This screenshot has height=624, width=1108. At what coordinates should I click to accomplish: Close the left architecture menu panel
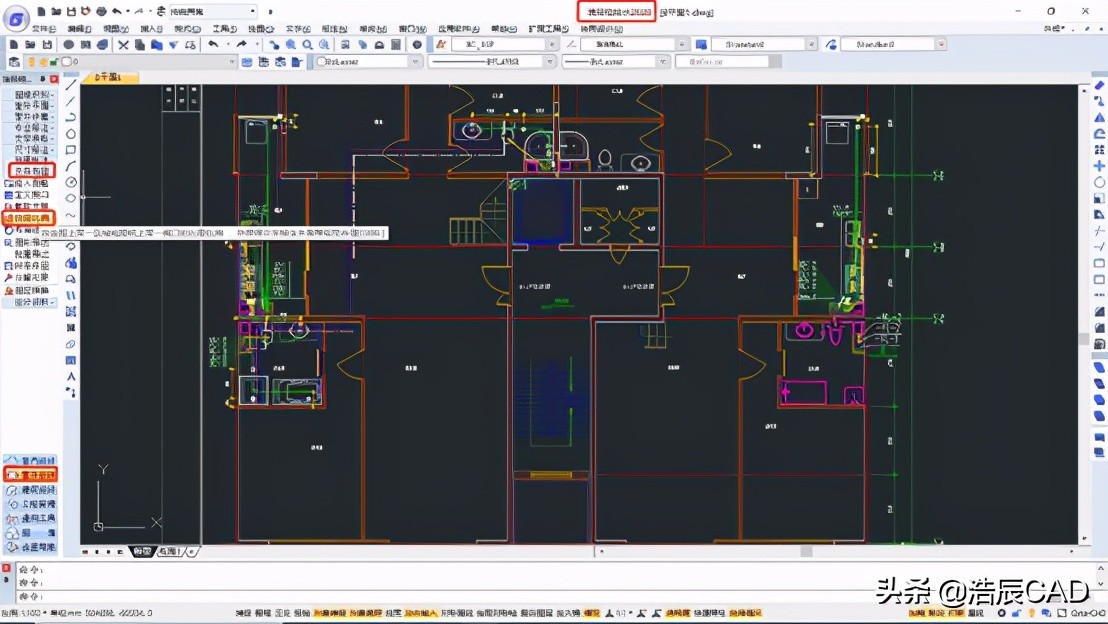coord(54,79)
